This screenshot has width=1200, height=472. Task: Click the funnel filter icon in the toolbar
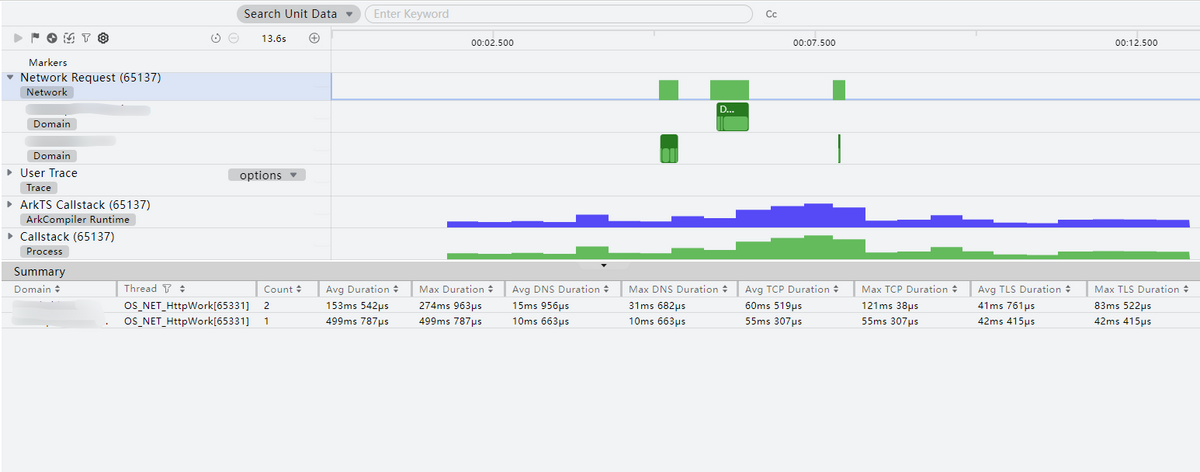(x=85, y=38)
